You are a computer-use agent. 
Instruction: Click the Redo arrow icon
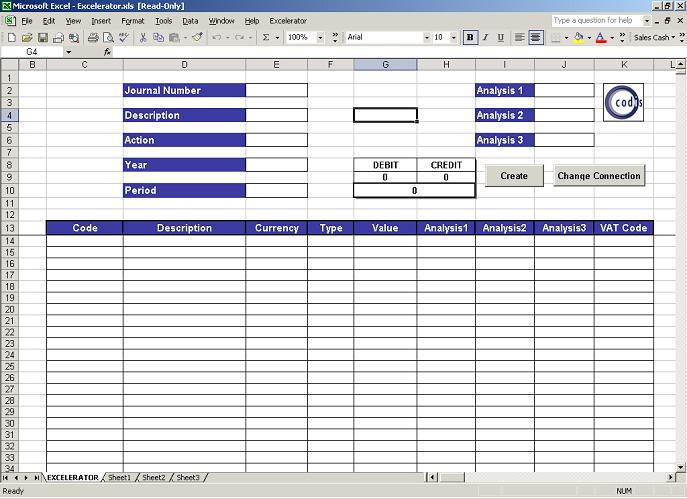tap(239, 38)
